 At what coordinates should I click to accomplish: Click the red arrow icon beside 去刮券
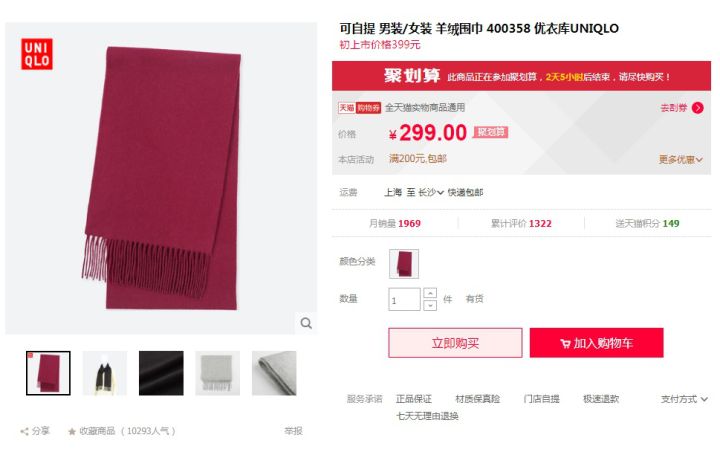[698, 108]
